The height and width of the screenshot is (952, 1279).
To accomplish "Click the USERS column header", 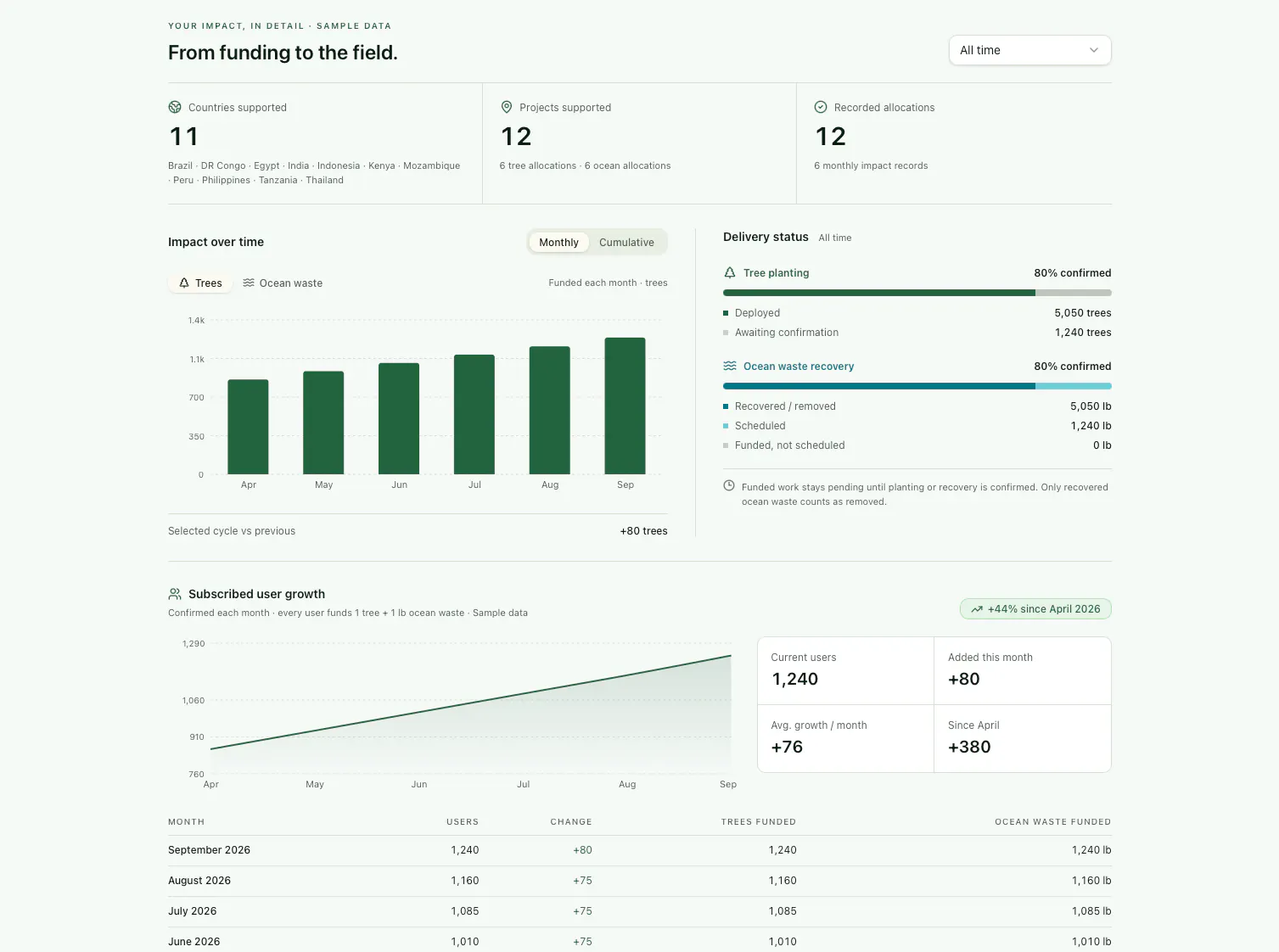I will coord(463,822).
